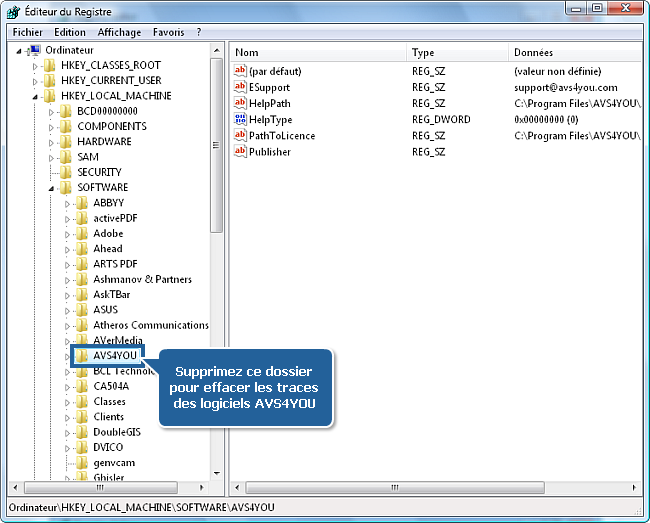Open the Affichage menu
650x523 pixels.
pyautogui.click(x=119, y=32)
